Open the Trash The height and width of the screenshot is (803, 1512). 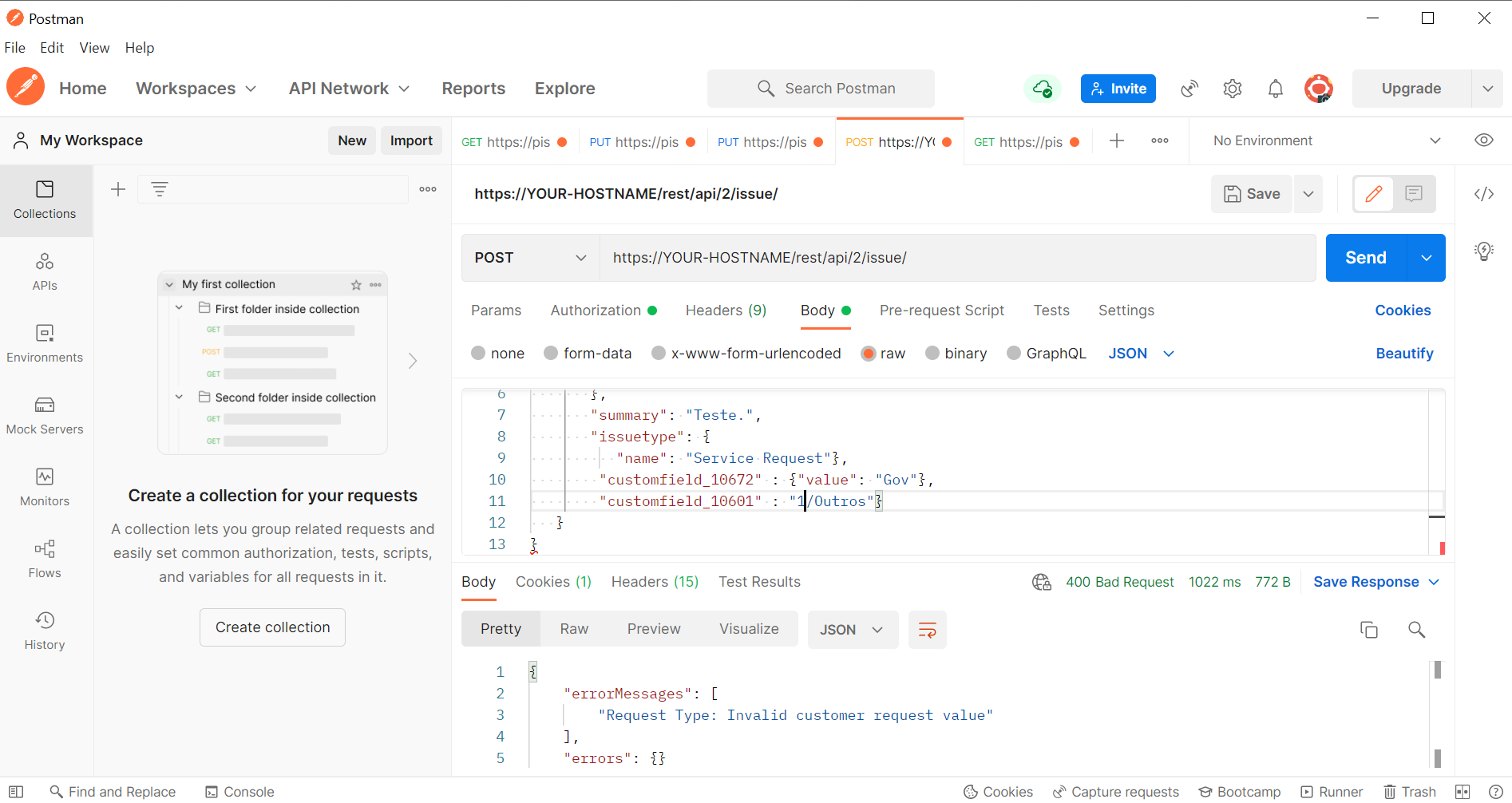coord(1410,792)
